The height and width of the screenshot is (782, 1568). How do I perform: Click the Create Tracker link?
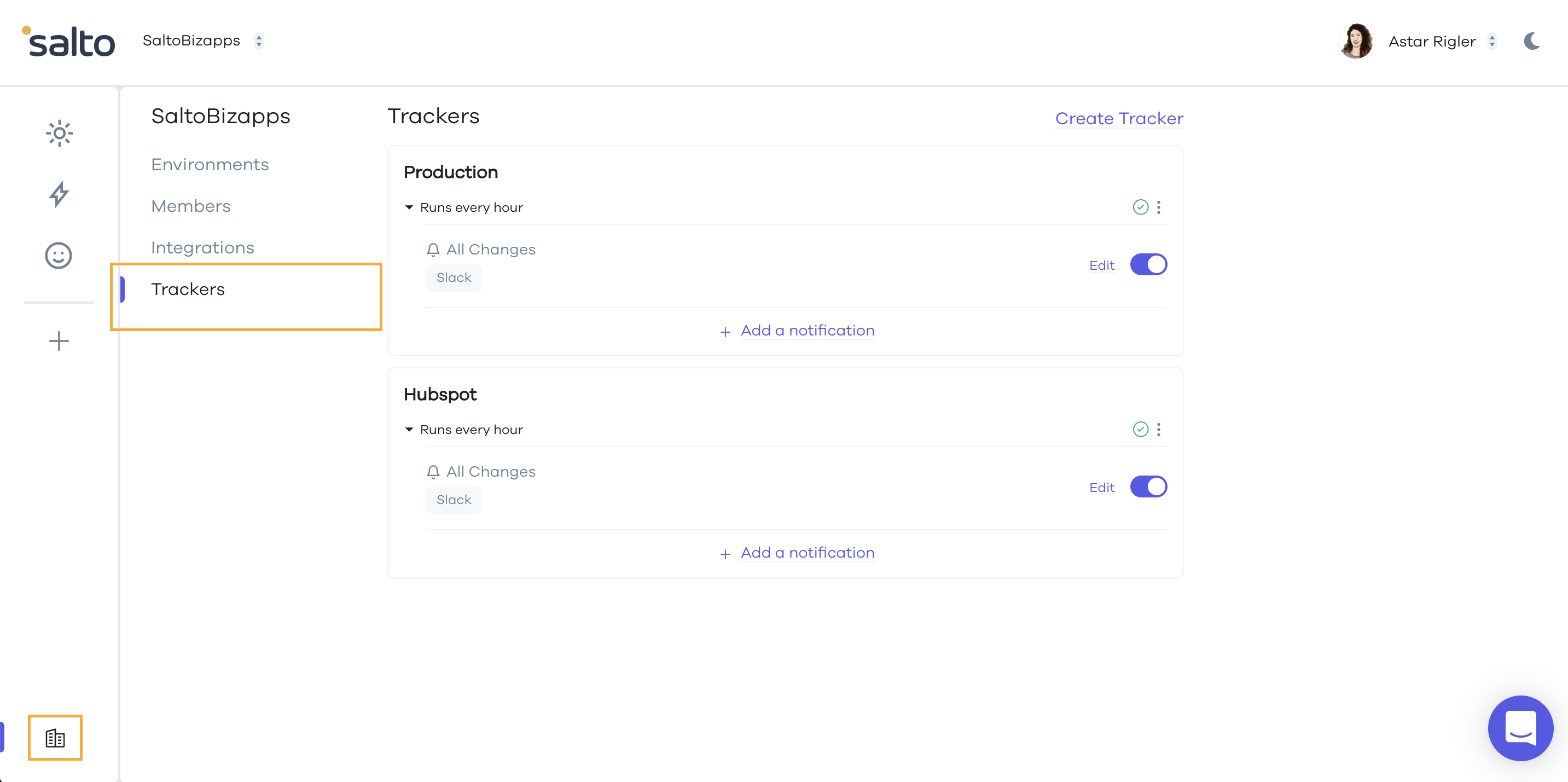point(1119,119)
